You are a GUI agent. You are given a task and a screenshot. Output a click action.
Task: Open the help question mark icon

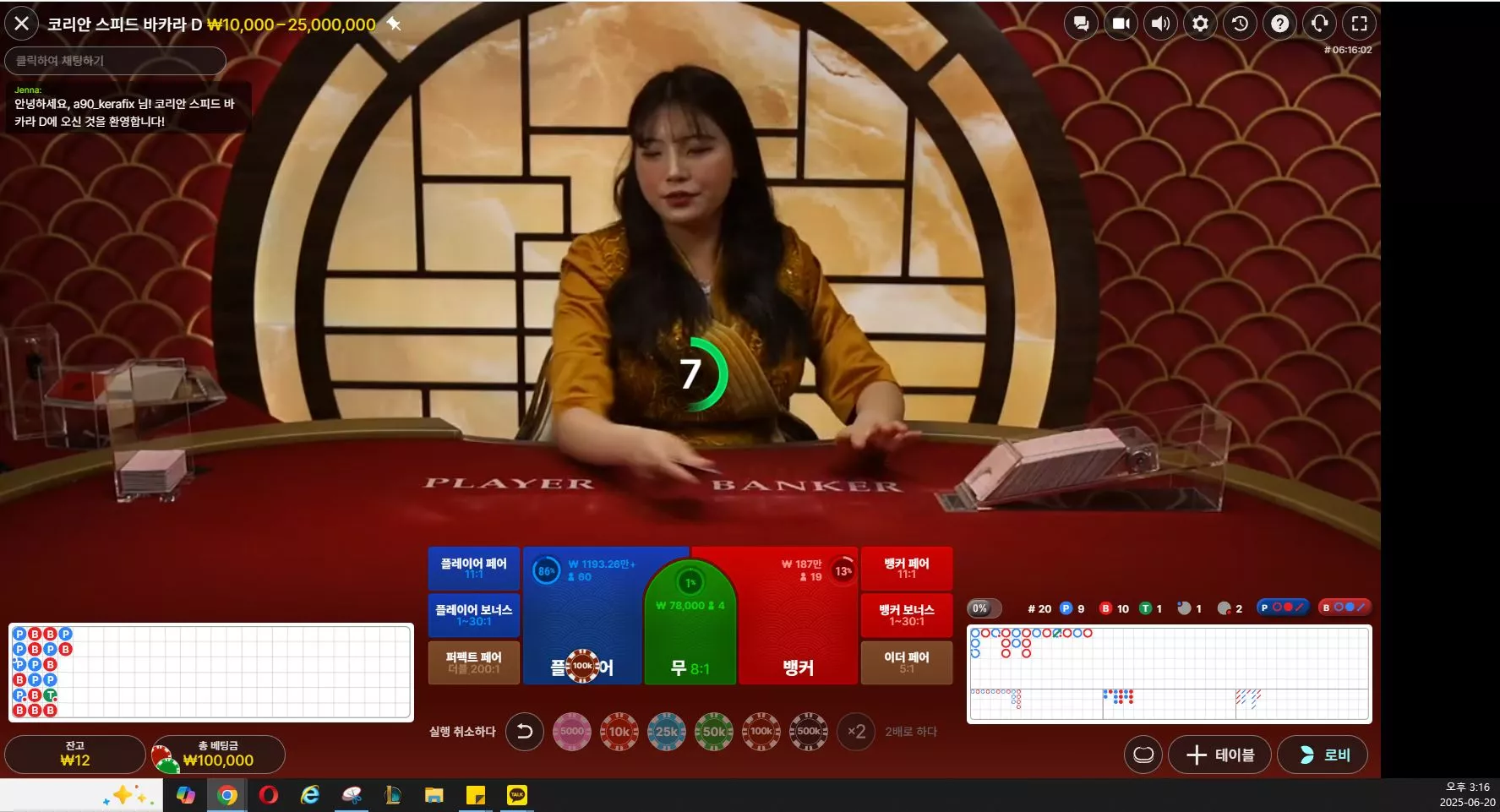(1279, 24)
